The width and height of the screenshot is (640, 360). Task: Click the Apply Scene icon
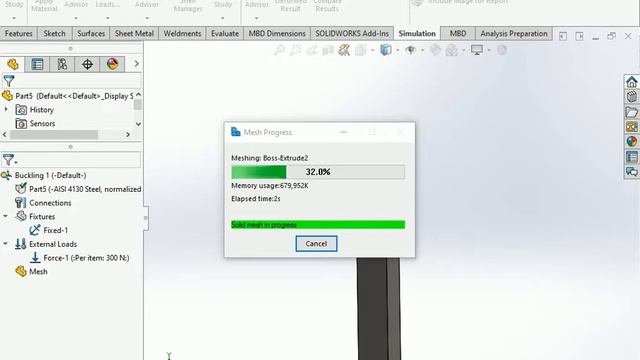(x=451, y=50)
